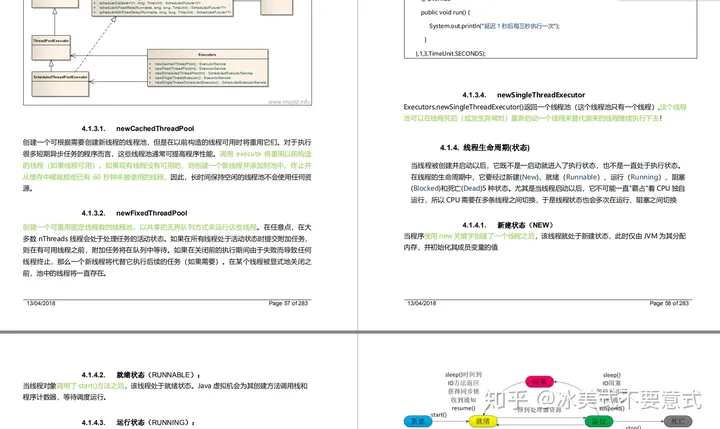Click the green 运行 state node
The height and width of the screenshot is (429, 720).
pyautogui.click(x=599, y=421)
